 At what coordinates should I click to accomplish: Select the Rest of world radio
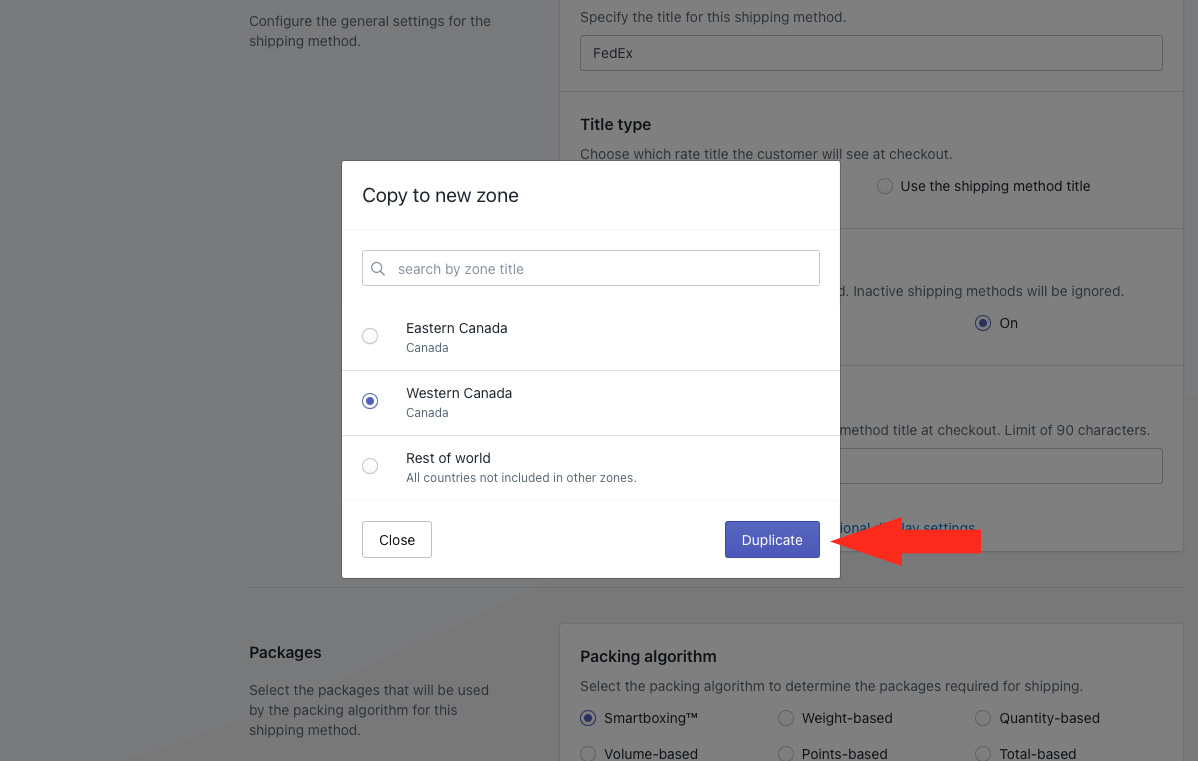(x=370, y=466)
